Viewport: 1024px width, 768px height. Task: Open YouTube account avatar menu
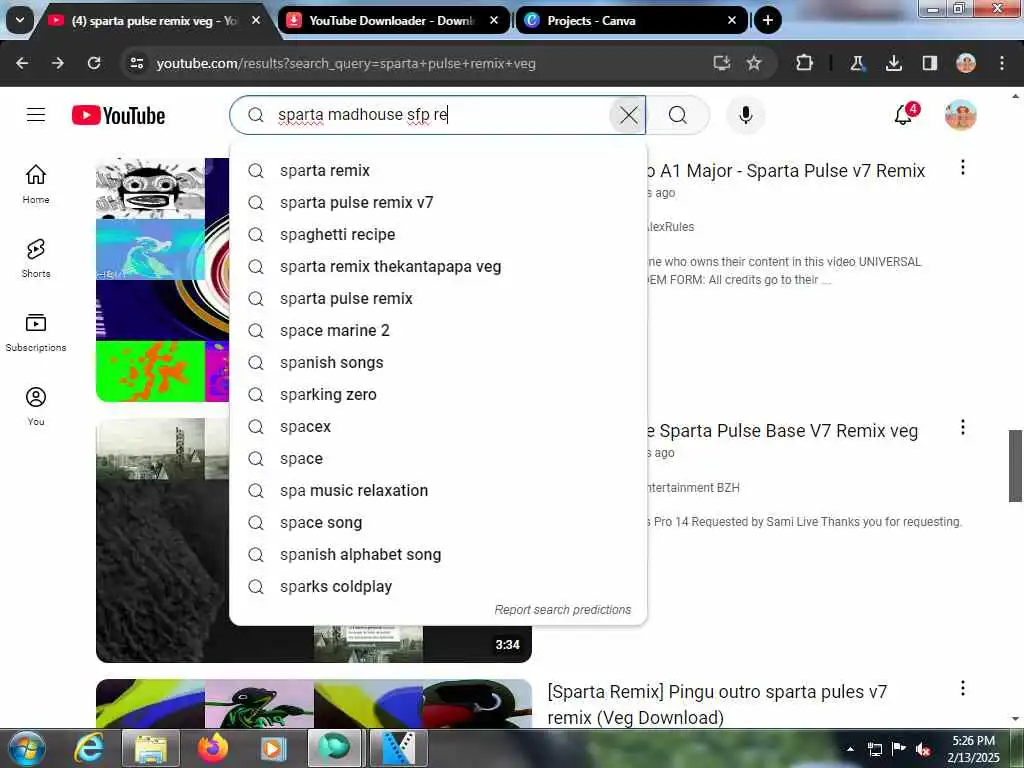point(960,115)
